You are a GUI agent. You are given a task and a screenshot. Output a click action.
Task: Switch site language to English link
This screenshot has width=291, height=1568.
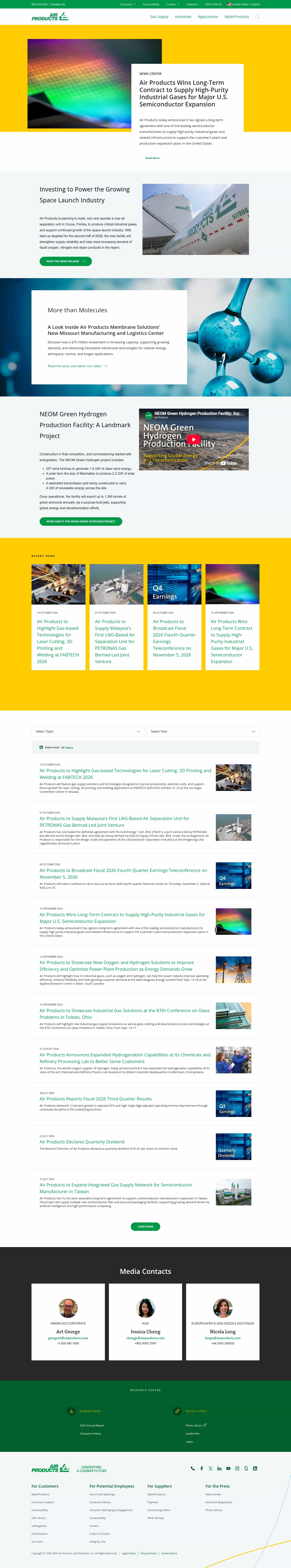click(x=256, y=4)
